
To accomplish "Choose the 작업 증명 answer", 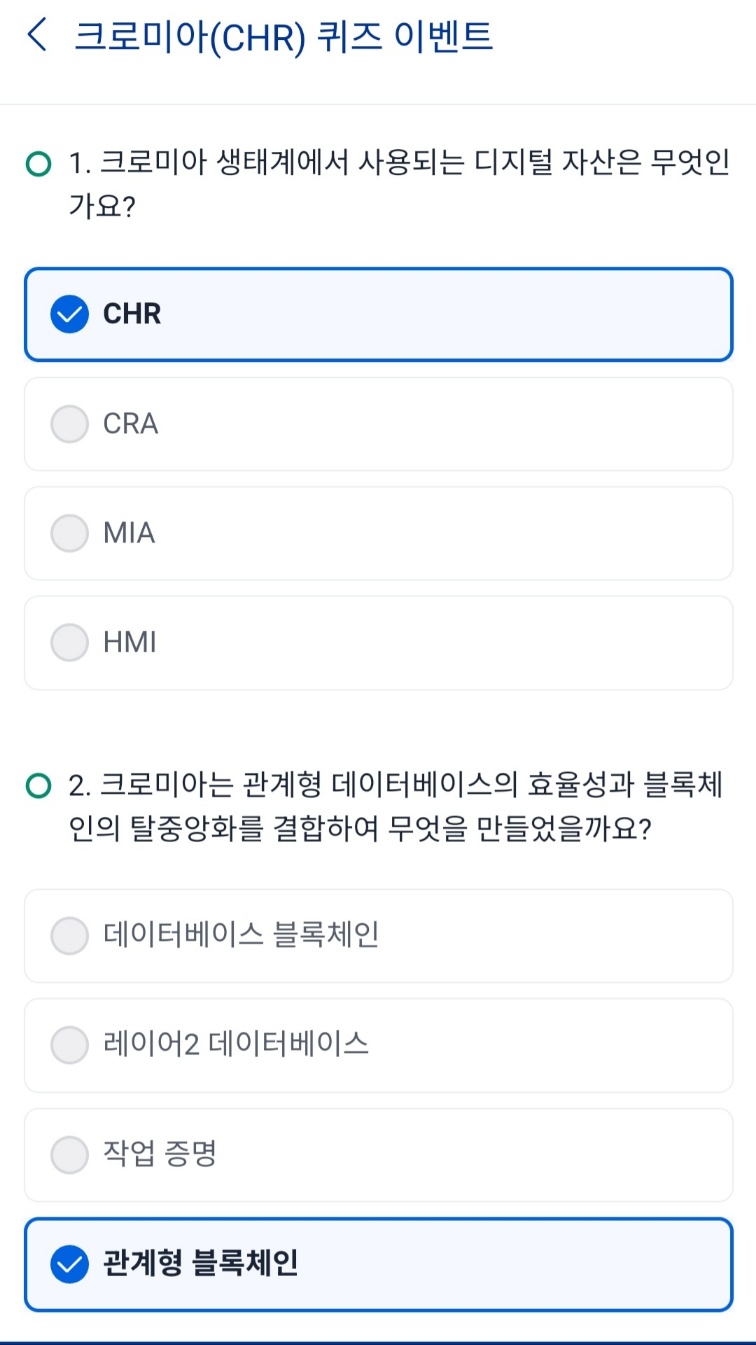I will 378,1155.
